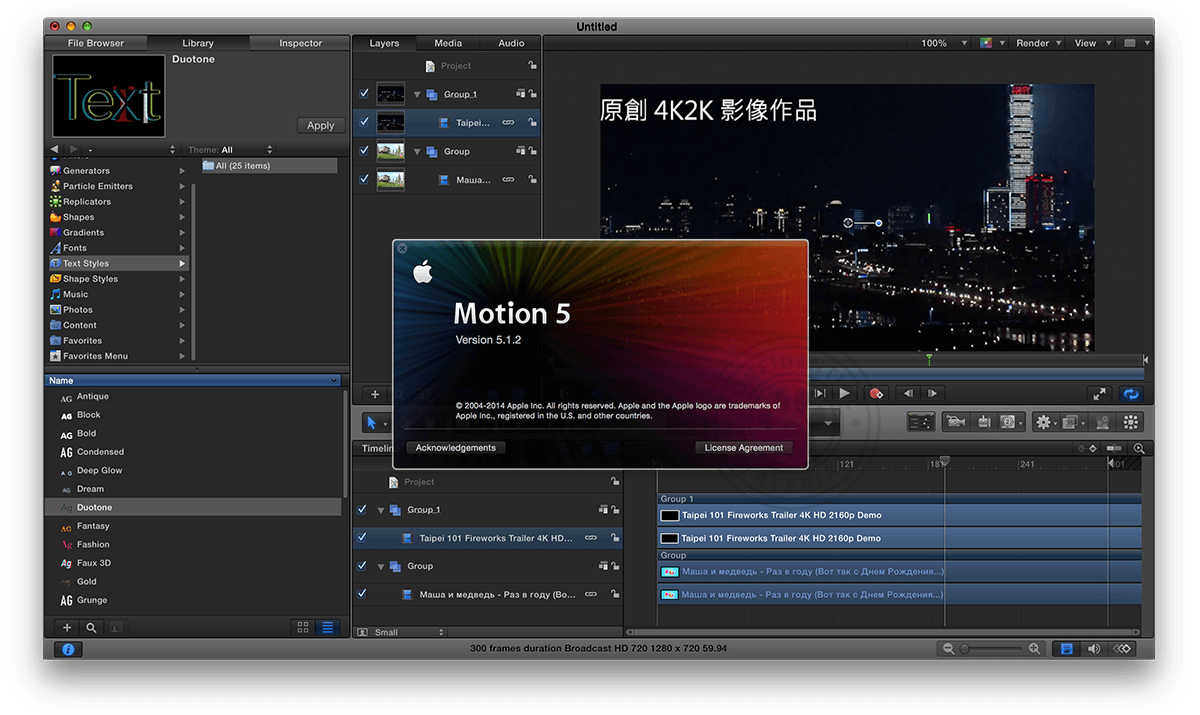Open the View dropdown menu
The height and width of the screenshot is (715, 1200).
(x=1090, y=43)
